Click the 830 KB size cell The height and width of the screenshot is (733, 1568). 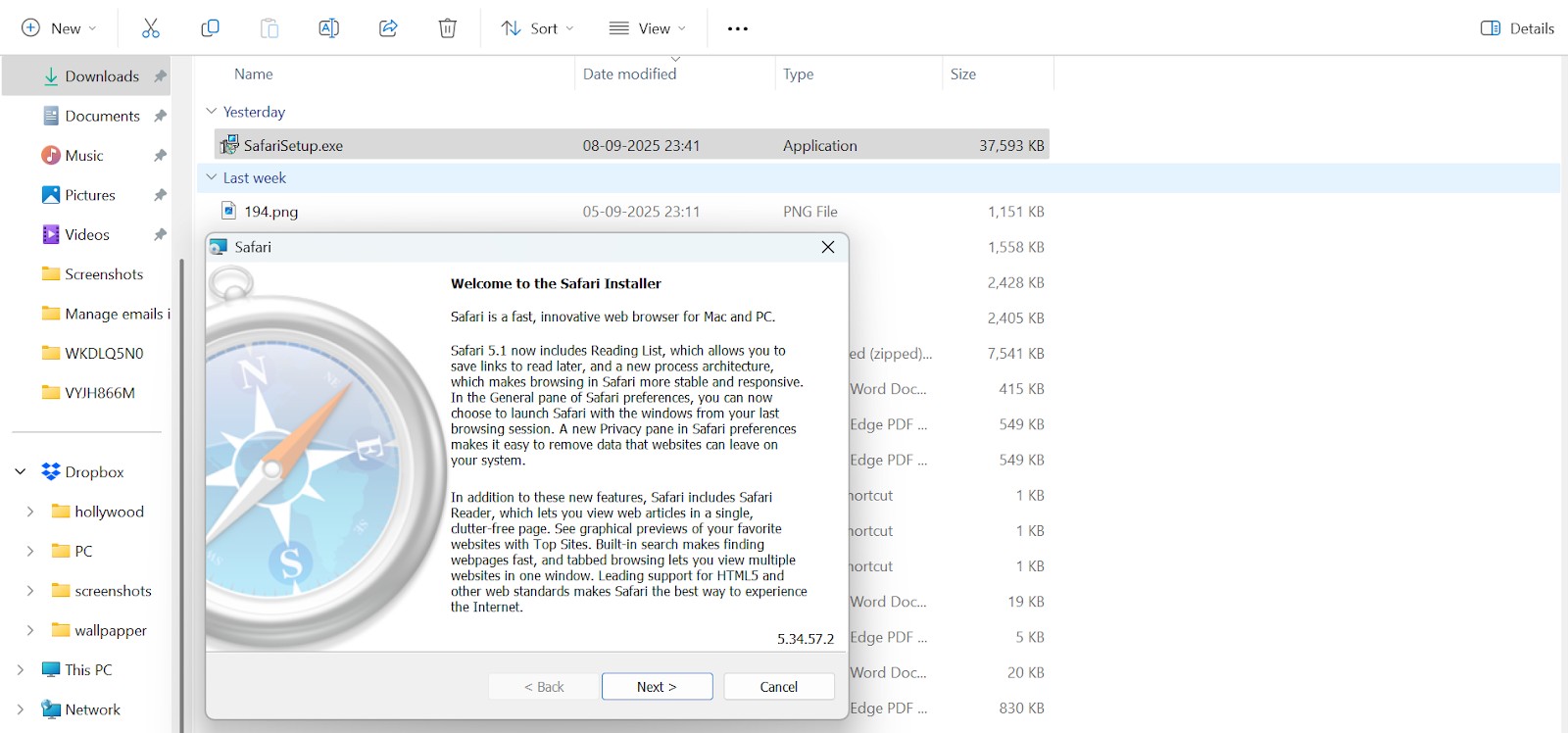point(1021,709)
